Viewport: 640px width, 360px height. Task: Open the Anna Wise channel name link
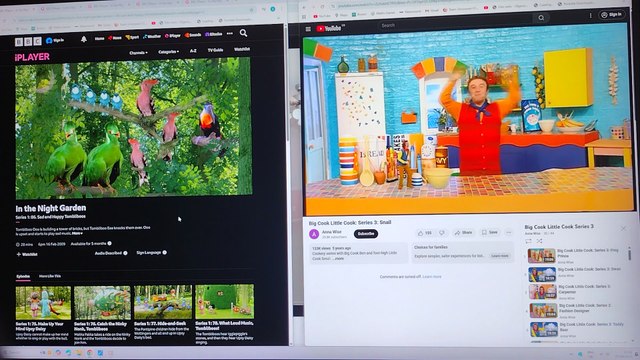click(x=332, y=232)
